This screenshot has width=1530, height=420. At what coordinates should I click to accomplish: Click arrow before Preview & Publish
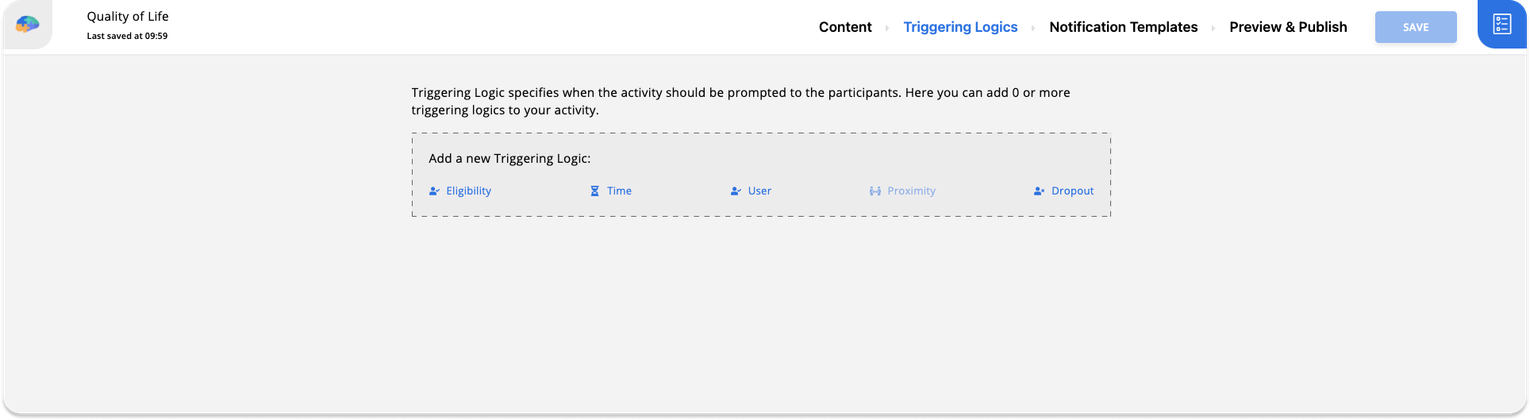[1213, 28]
